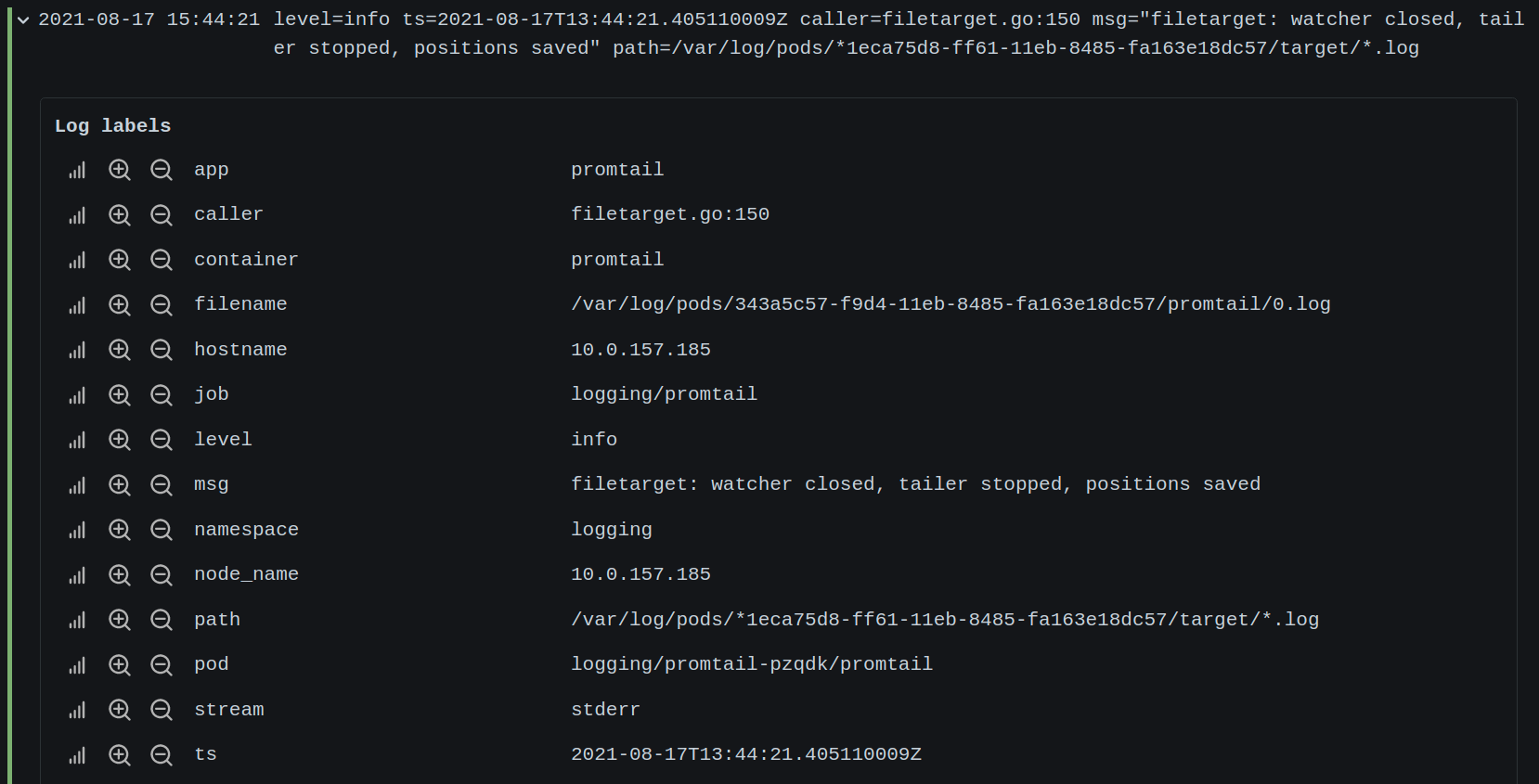Show statistics for path label
The height and width of the screenshot is (784, 1539).
point(77,620)
